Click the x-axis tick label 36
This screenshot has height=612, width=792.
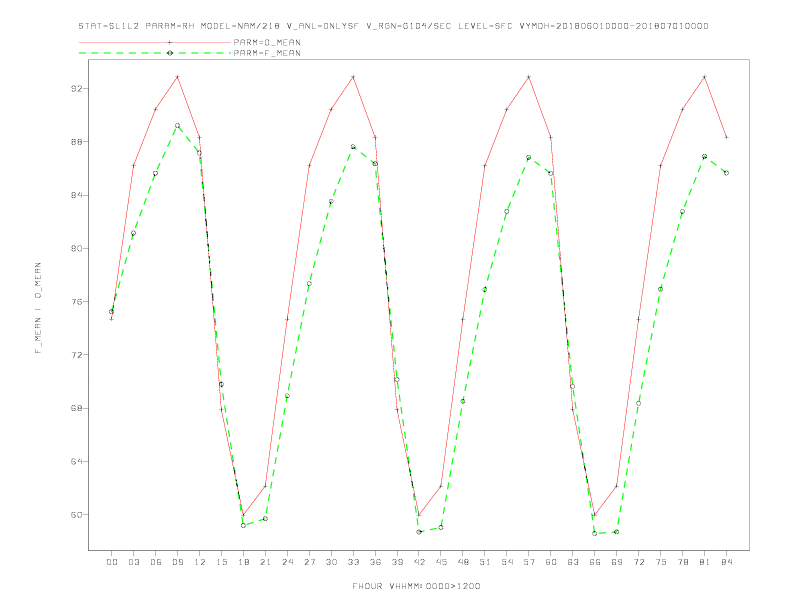(x=375, y=562)
